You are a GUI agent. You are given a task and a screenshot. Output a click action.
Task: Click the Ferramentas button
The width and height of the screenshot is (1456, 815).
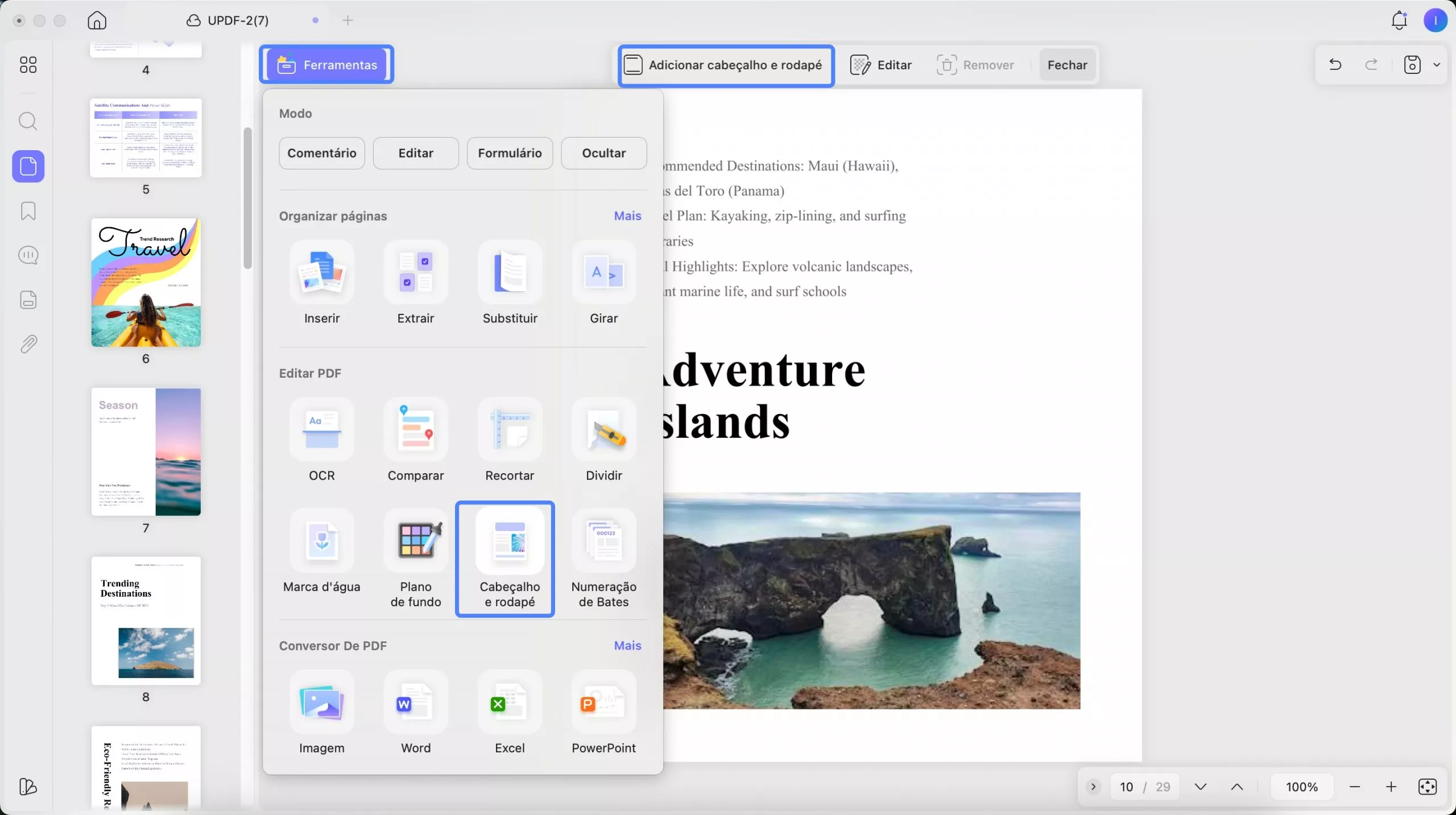tap(326, 65)
